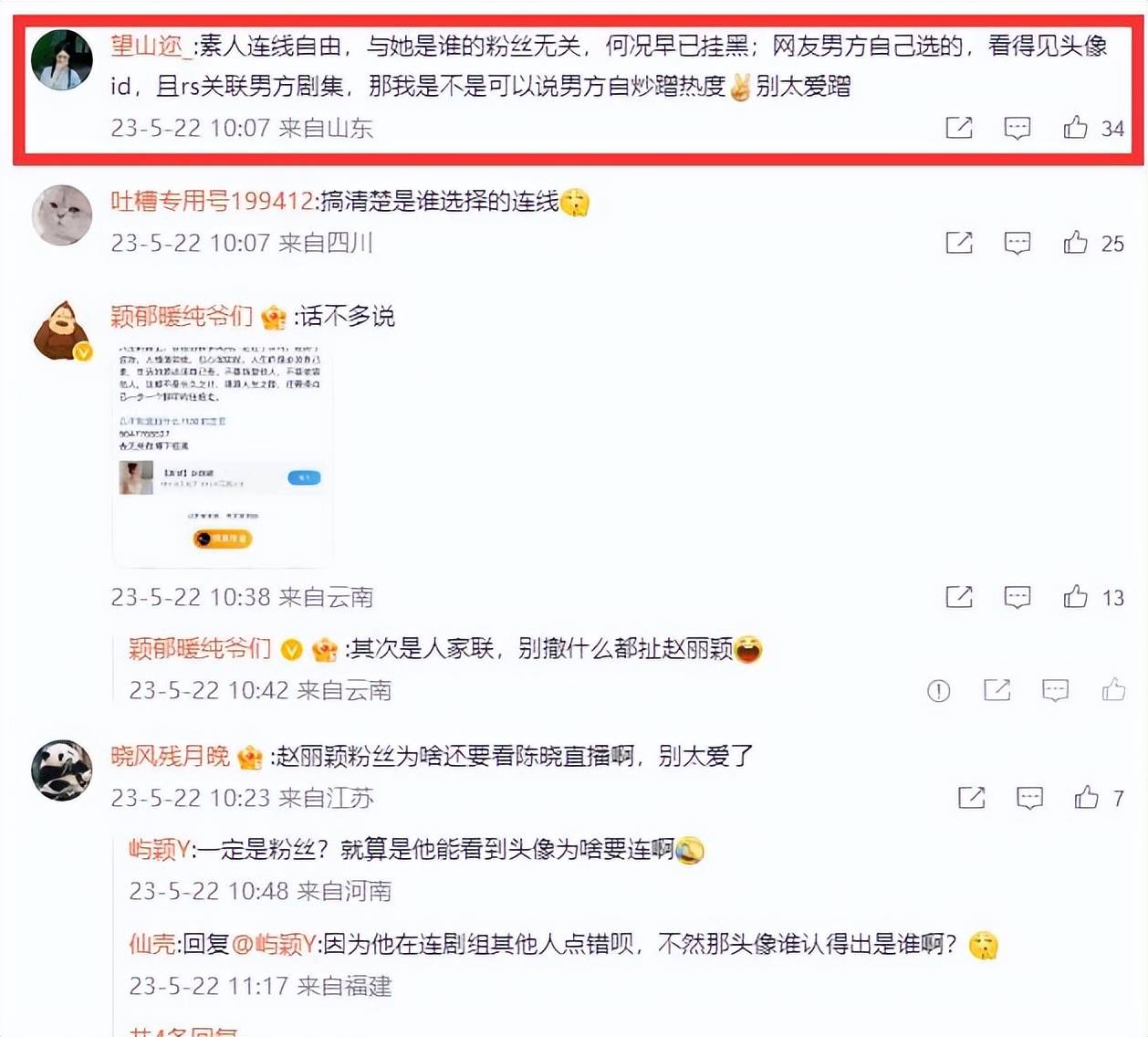Open 吐槽专用号199412 username link

pos(213,201)
